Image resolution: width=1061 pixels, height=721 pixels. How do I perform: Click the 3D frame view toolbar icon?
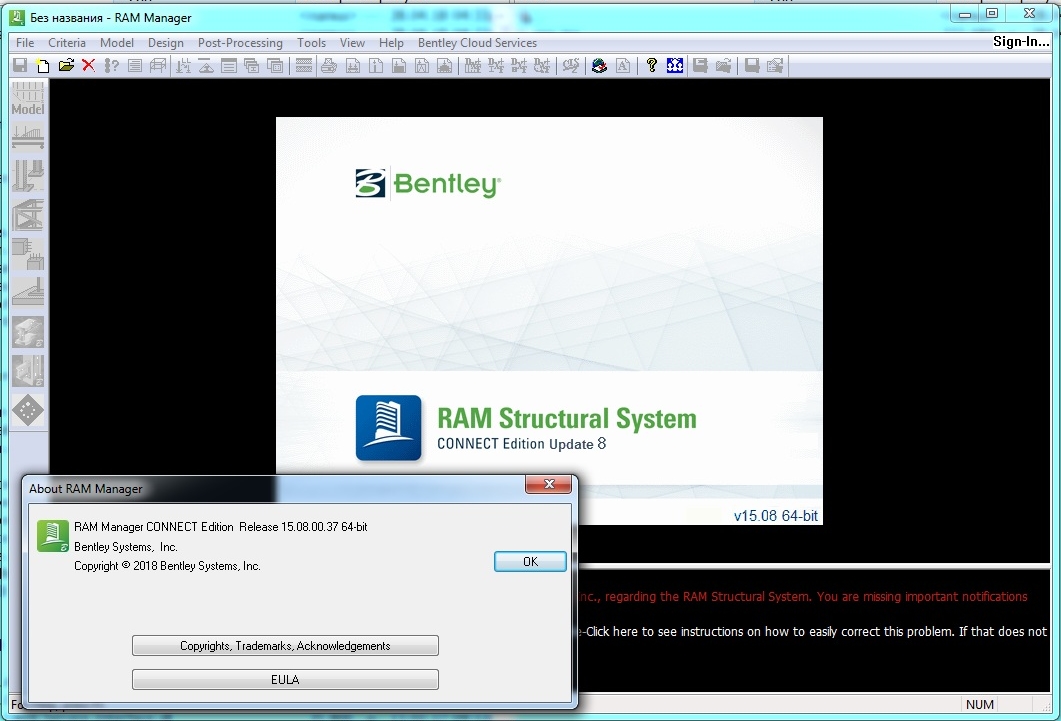pos(158,66)
